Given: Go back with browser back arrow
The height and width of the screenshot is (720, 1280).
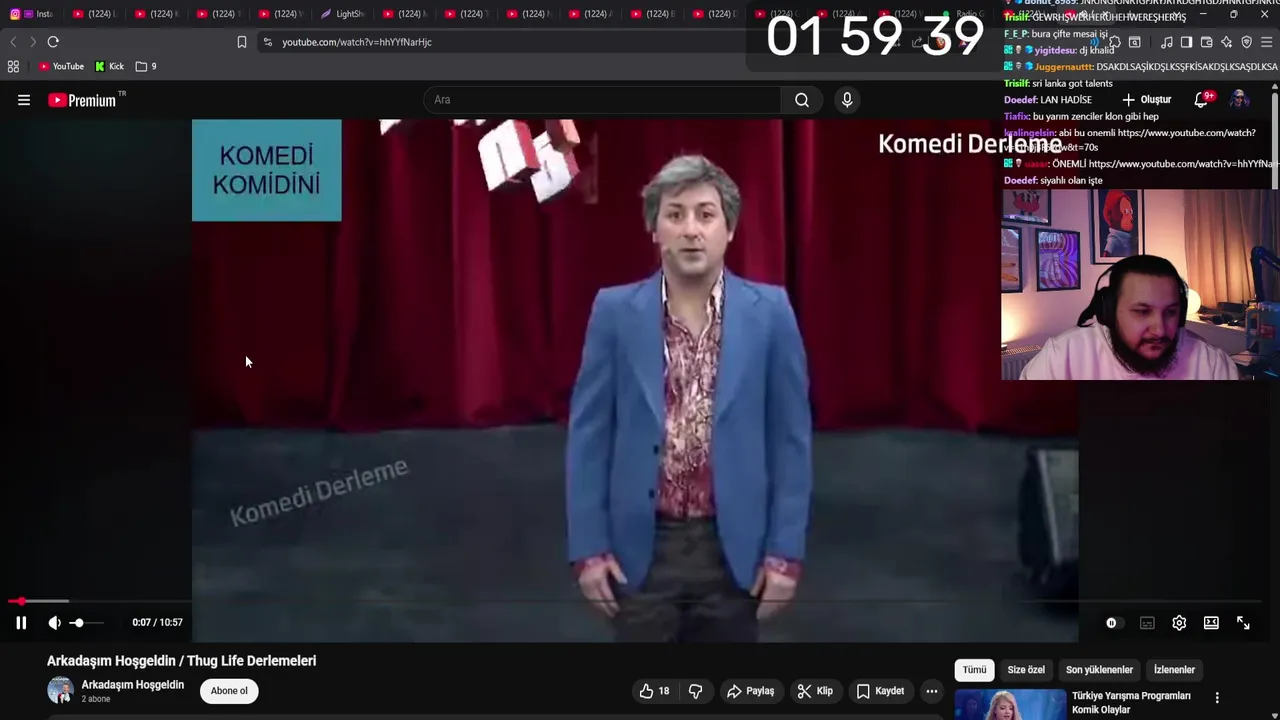Looking at the screenshot, I should (13, 42).
